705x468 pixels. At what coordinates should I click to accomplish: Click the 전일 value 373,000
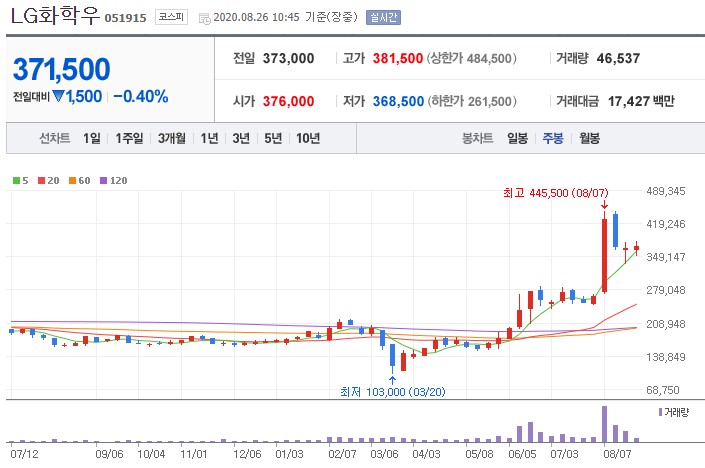point(288,58)
